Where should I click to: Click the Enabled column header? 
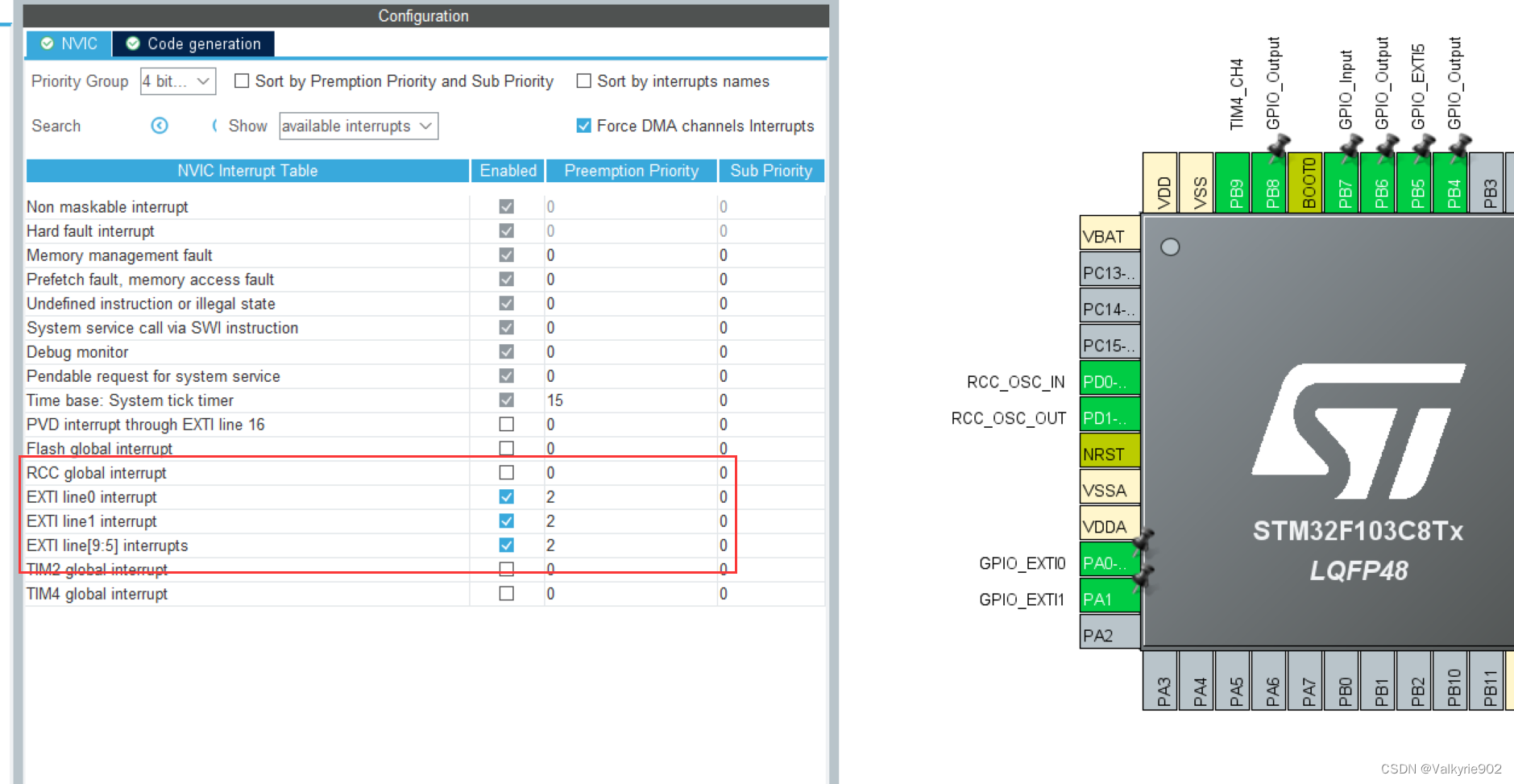[x=508, y=171]
